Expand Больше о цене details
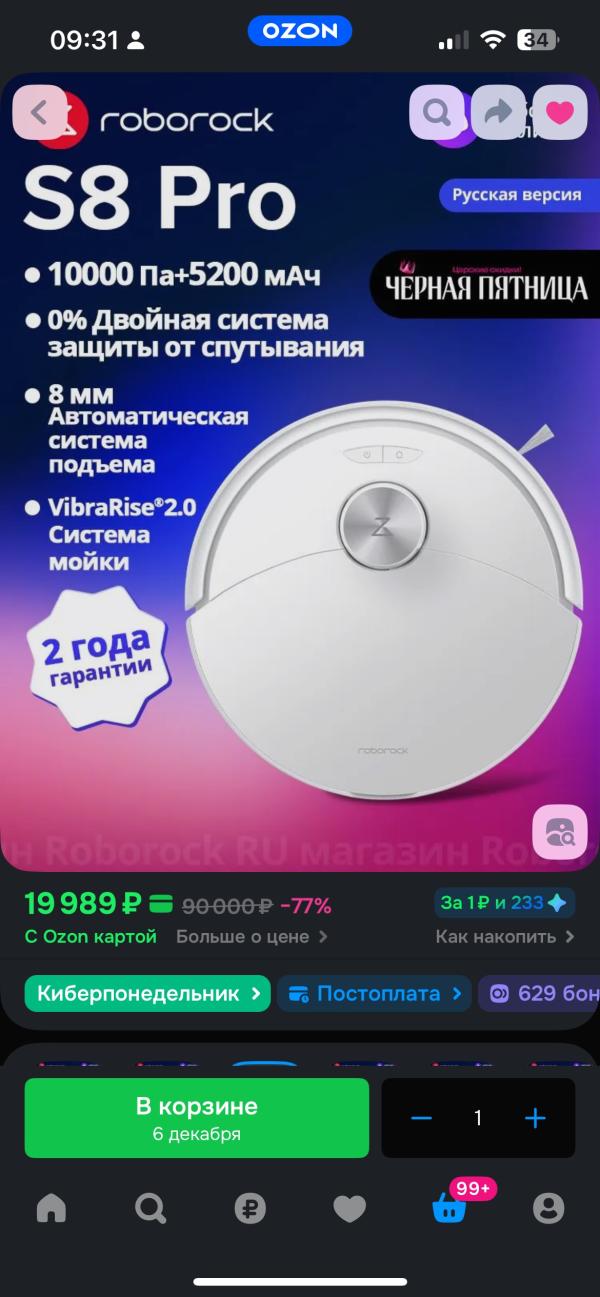The image size is (600, 1297). pyautogui.click(x=252, y=937)
